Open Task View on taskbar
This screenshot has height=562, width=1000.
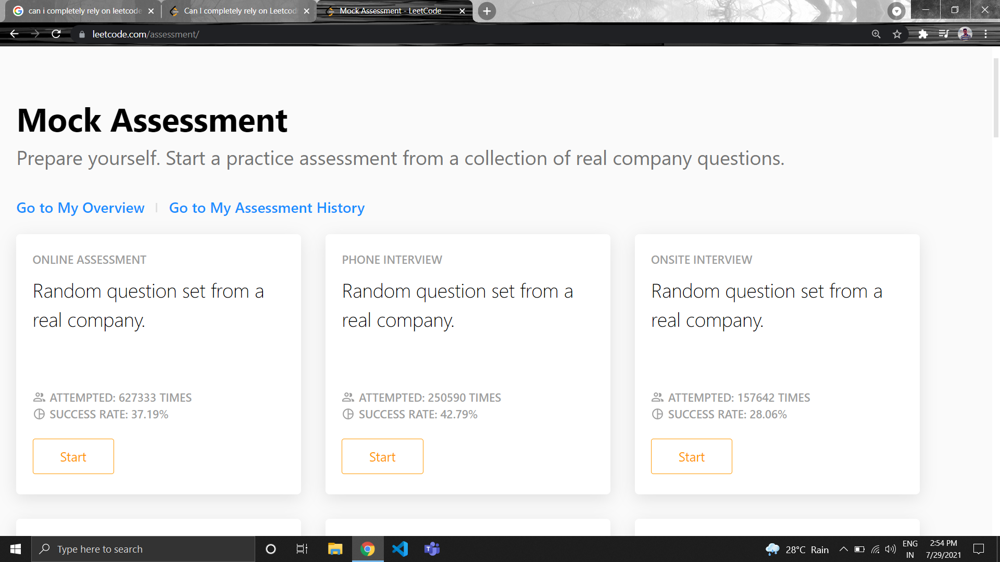click(x=302, y=549)
